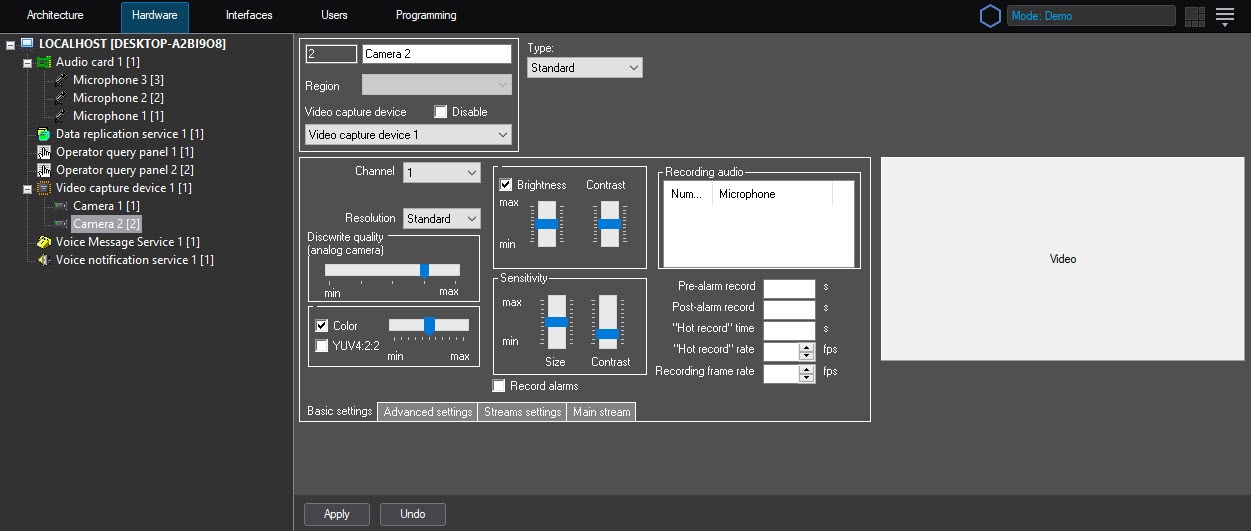1251x531 pixels.
Task: Enable the Record alarms checkbox
Action: [500, 386]
